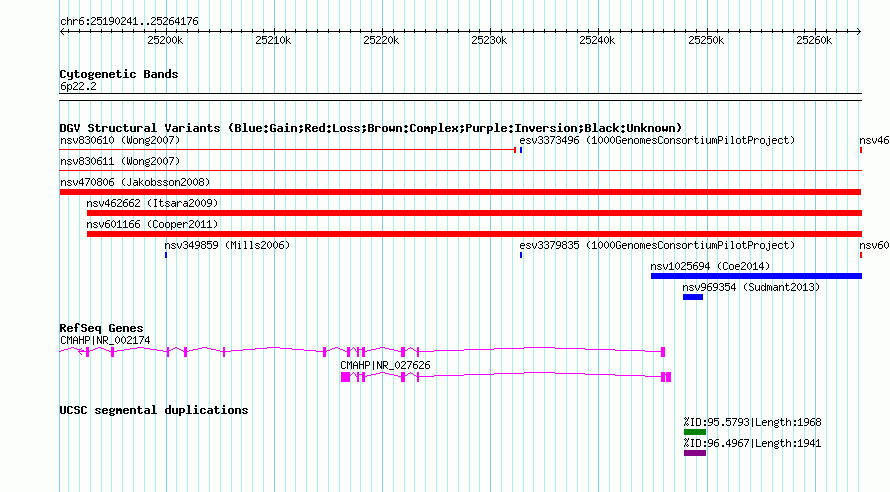The height and width of the screenshot is (492, 890).
Task: Click the nsv601166 (Cooper2011) red variant bar
Action: click(474, 234)
